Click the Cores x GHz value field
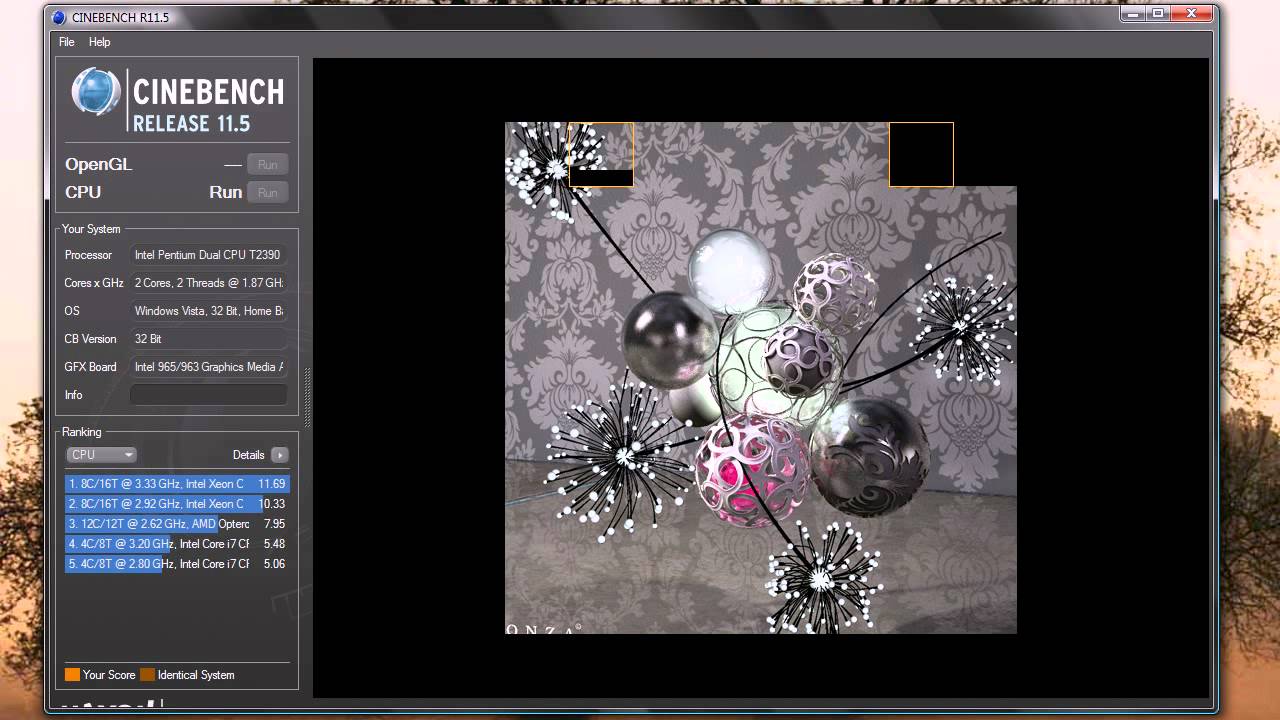This screenshot has height=720, width=1280. [x=209, y=283]
